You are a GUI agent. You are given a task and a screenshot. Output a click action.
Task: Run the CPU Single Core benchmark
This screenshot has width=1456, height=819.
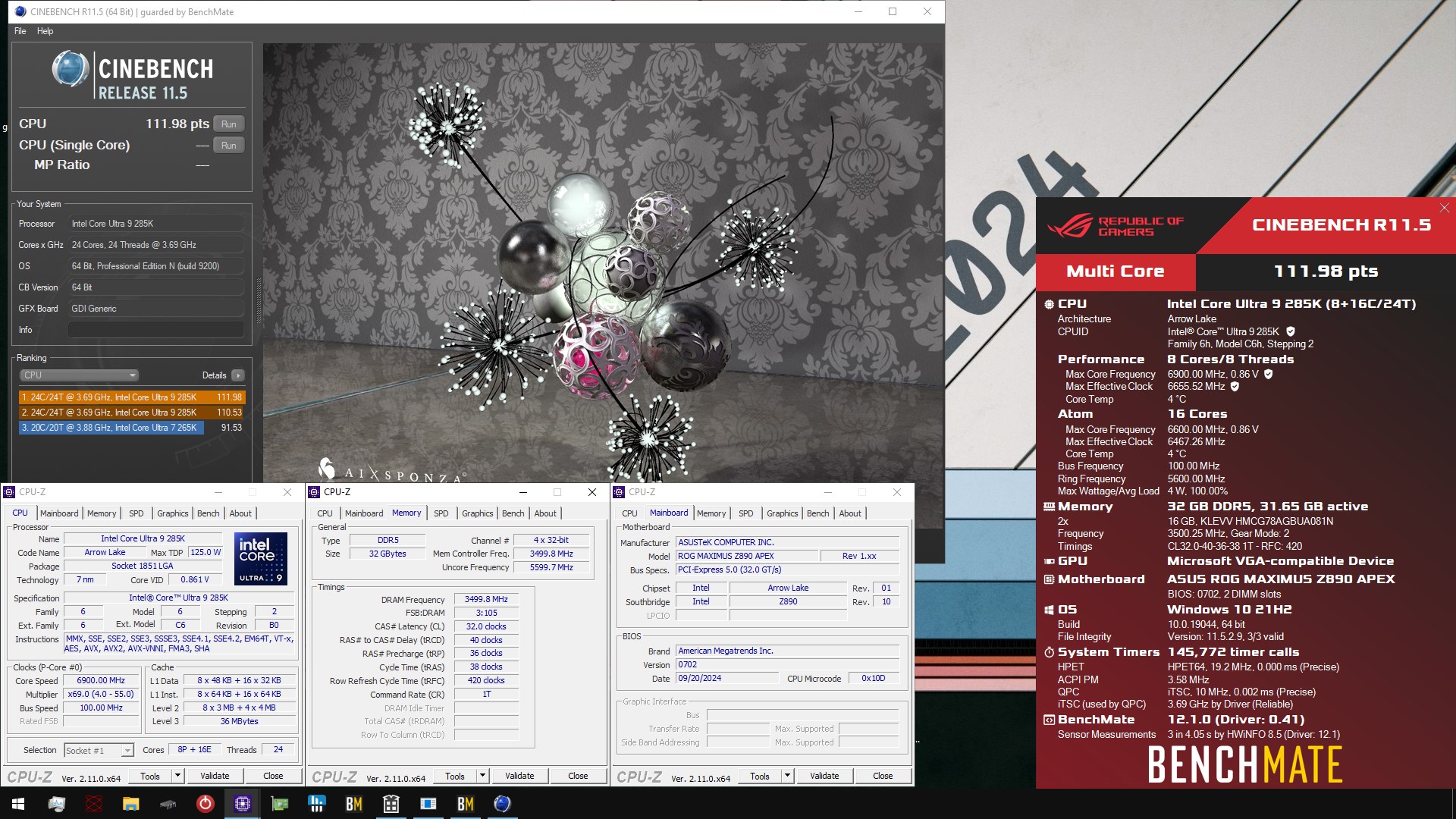pyautogui.click(x=229, y=146)
